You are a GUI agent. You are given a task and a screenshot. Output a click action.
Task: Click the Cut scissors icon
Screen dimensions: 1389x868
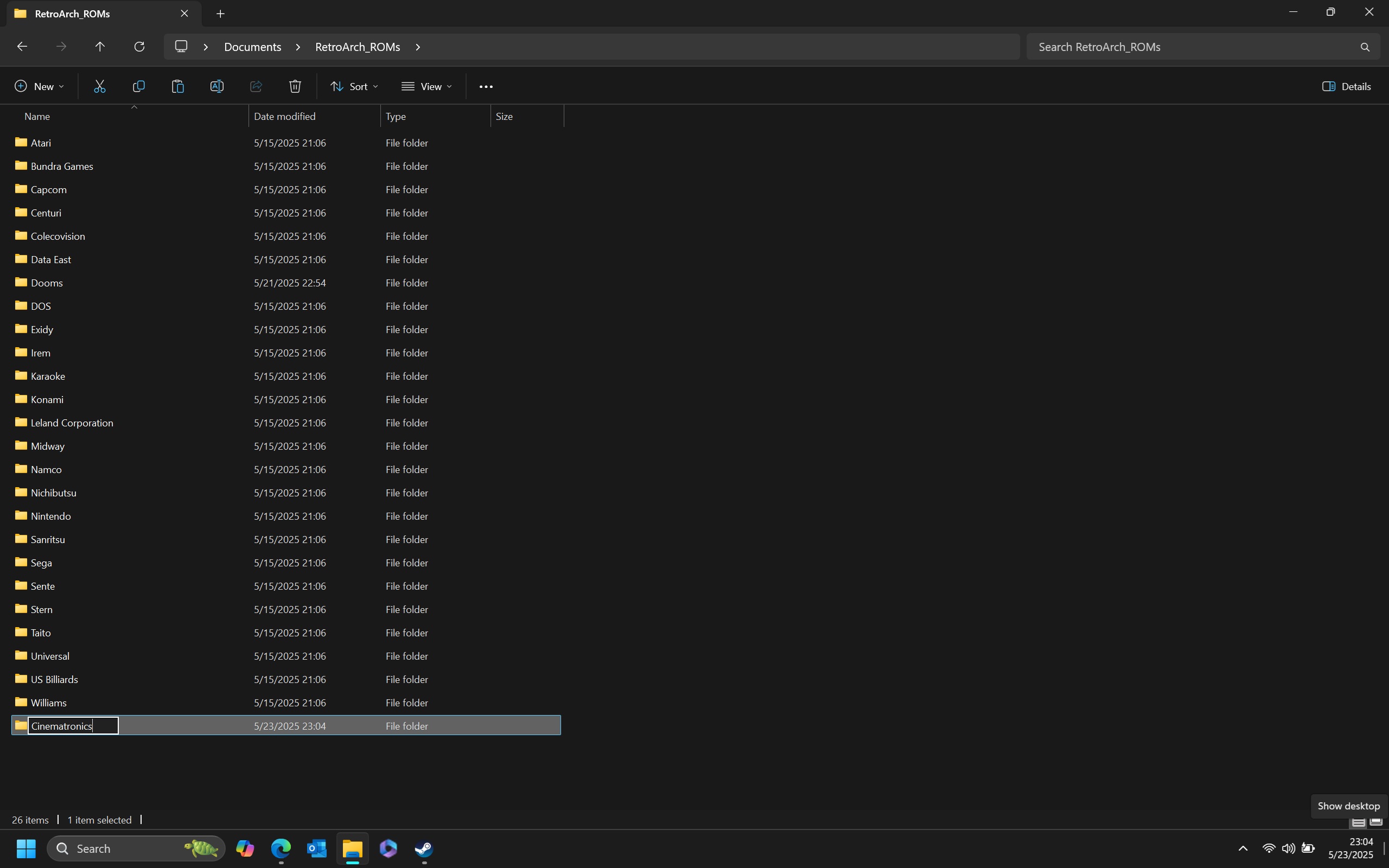coord(100,86)
